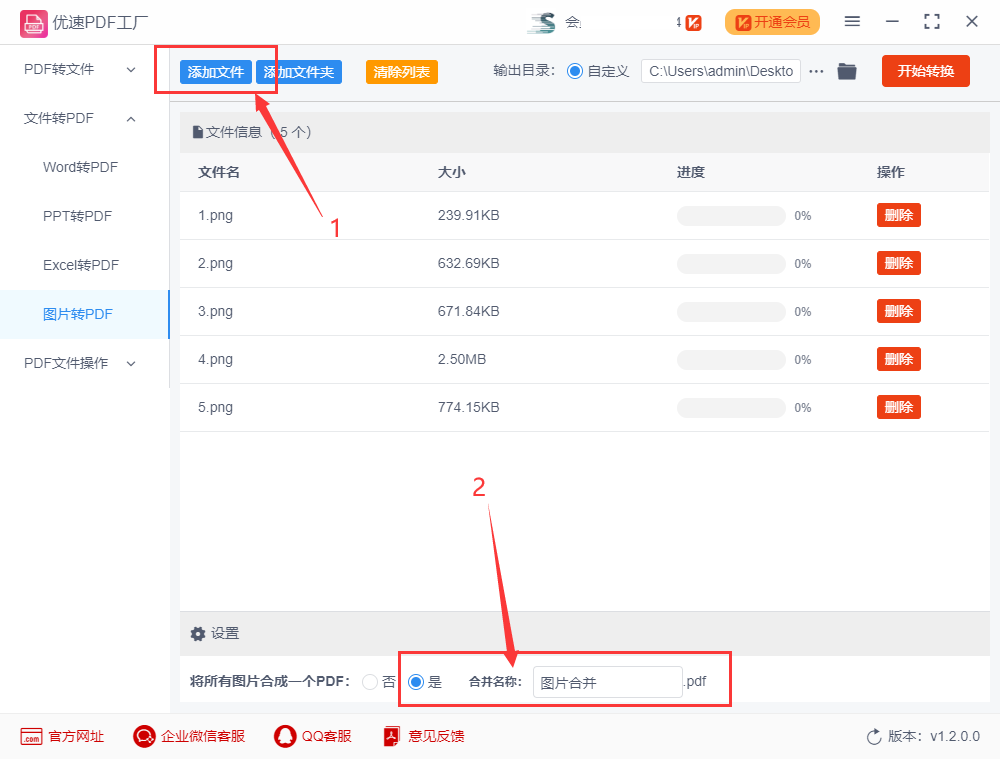Screen dimensions: 1000x760
Task: Click the 大小 column header
Action: point(452,172)
